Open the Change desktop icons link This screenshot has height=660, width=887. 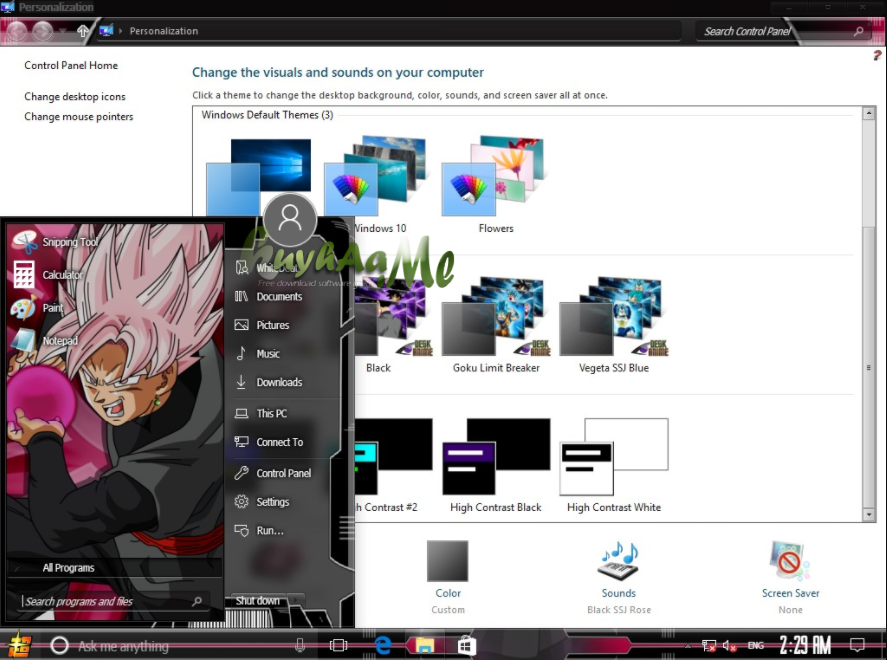coord(75,97)
